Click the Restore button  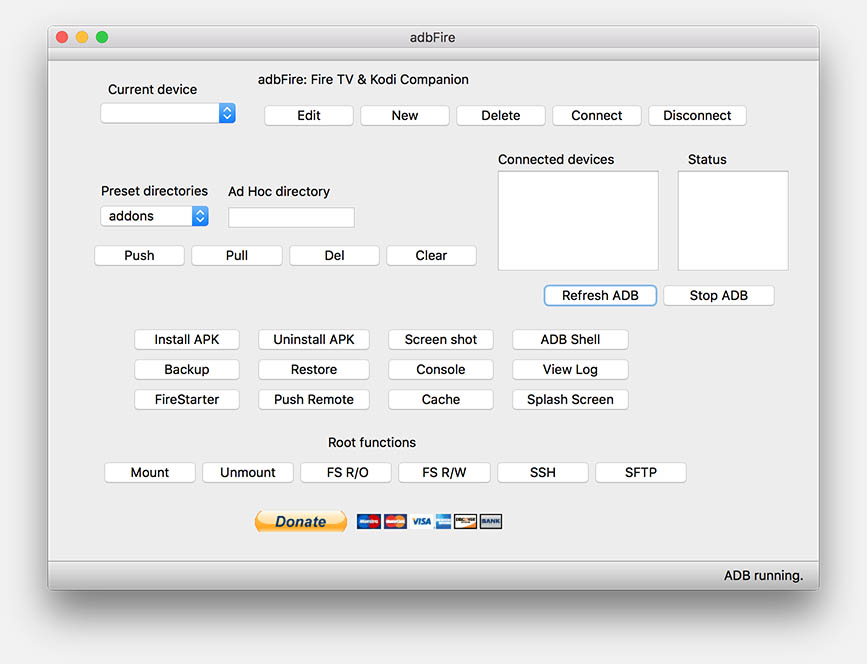[x=314, y=369]
